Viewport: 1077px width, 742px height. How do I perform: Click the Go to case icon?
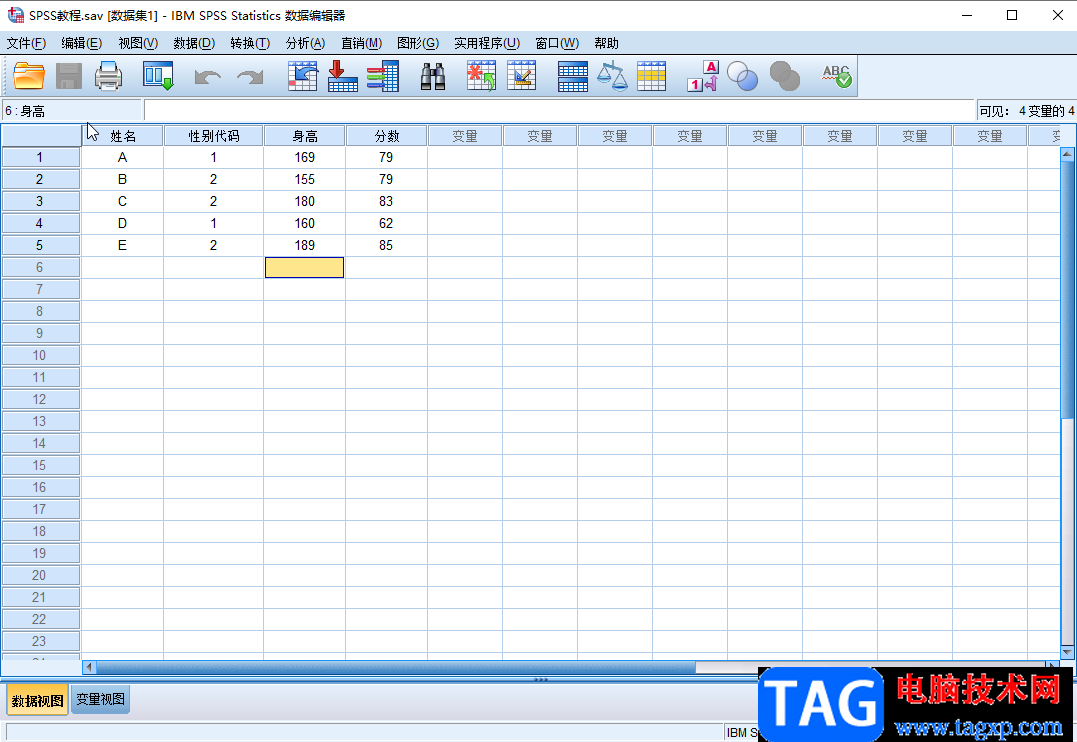tap(302, 76)
